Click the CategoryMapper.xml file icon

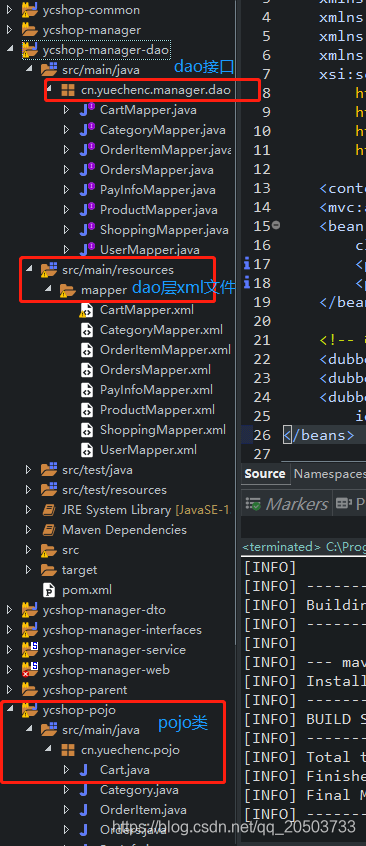click(x=86, y=330)
